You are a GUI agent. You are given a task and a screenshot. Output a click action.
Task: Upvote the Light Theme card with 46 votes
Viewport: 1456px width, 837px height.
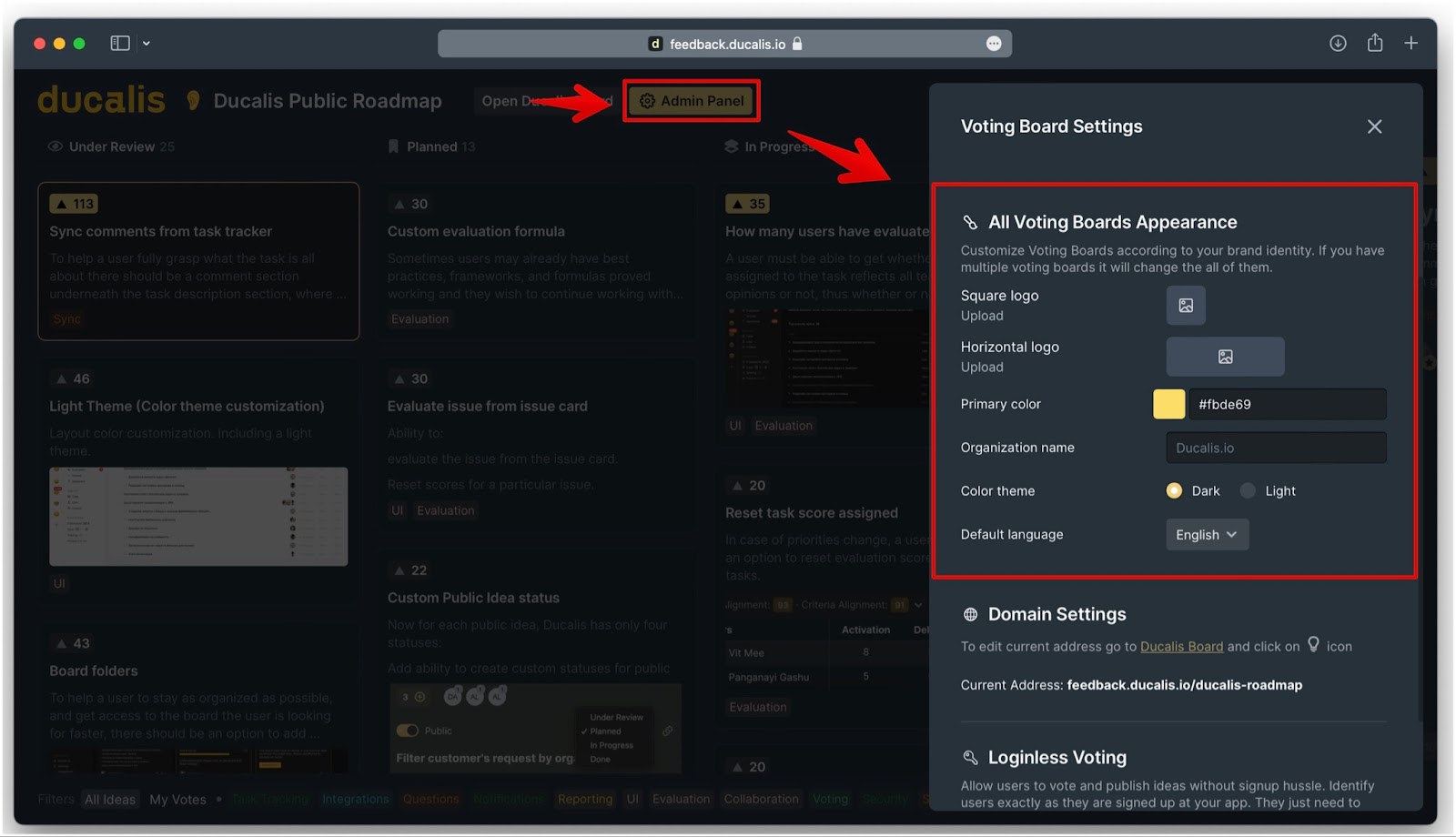73,378
